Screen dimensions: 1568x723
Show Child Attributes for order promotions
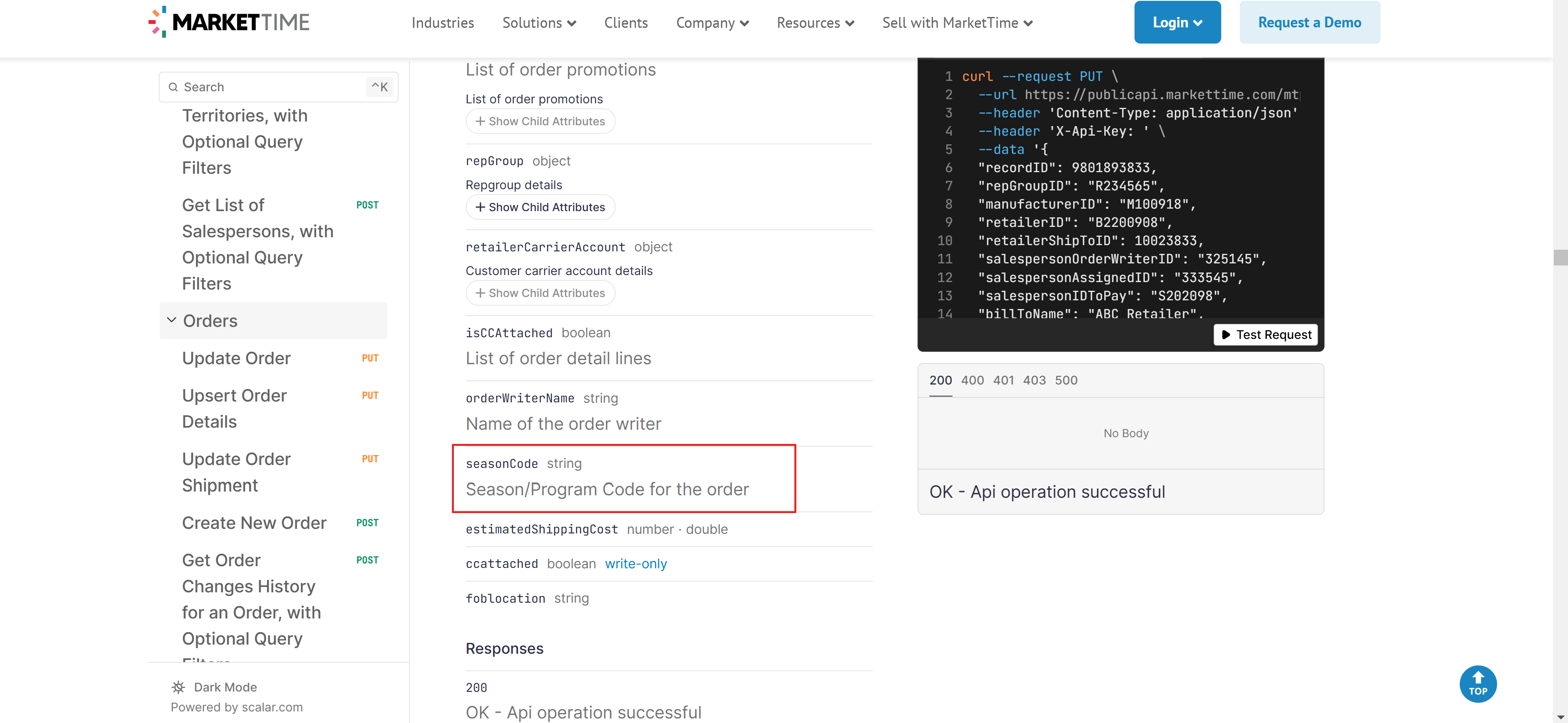(540, 121)
